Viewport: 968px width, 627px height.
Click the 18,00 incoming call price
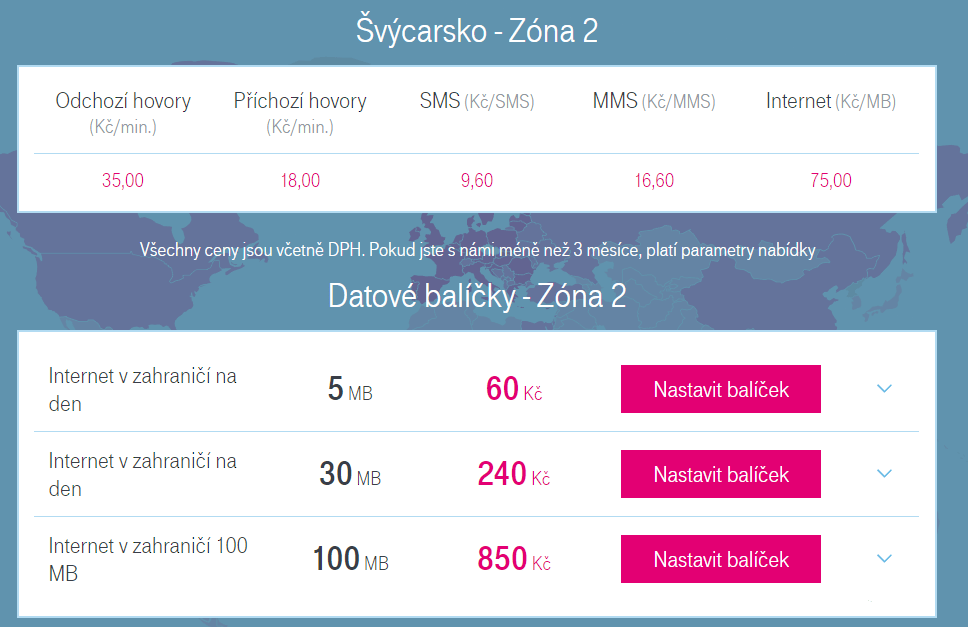[x=300, y=180]
